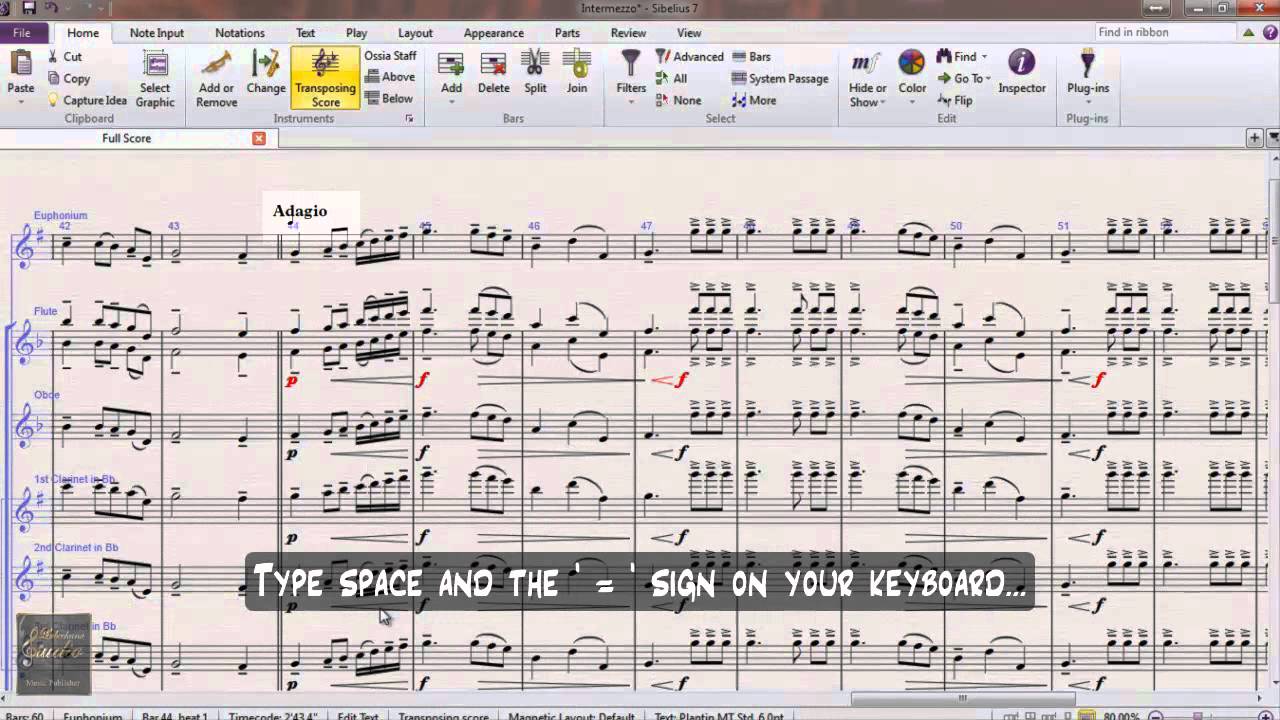
Task: Click the Adagio tempo text
Action: [300, 211]
